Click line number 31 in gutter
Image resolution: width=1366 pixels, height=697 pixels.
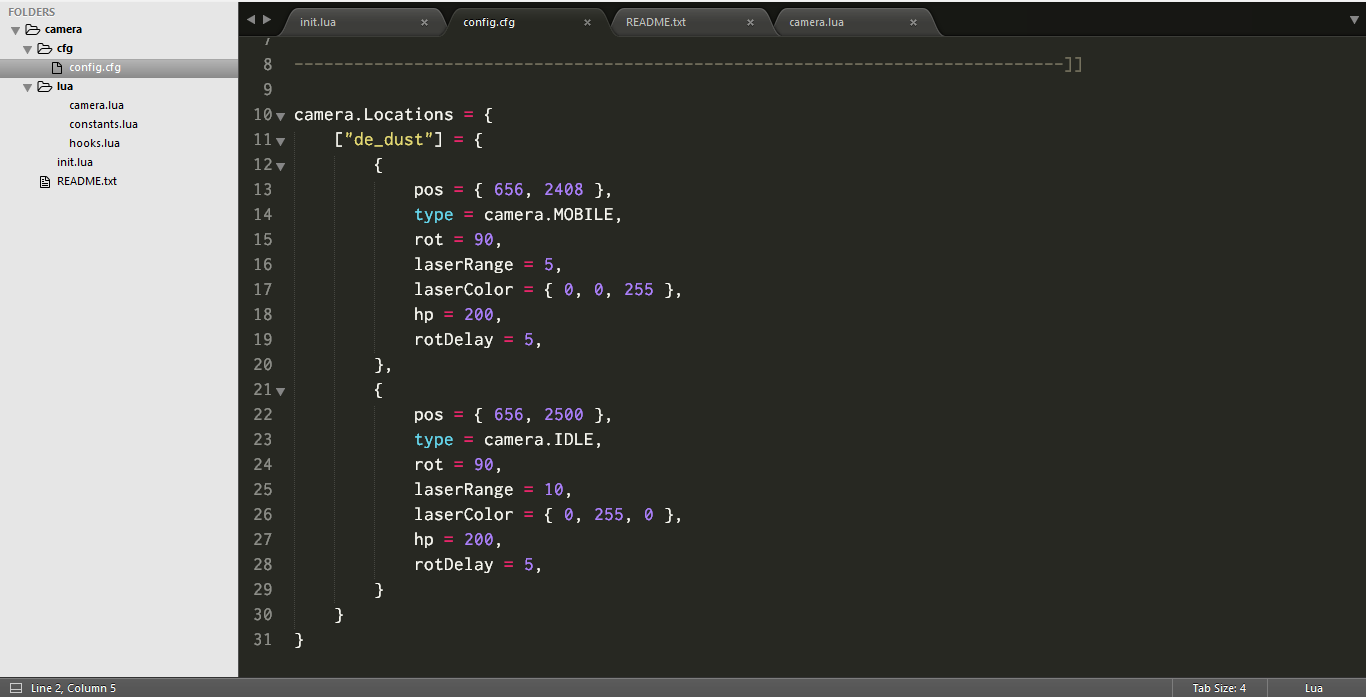pyautogui.click(x=262, y=639)
